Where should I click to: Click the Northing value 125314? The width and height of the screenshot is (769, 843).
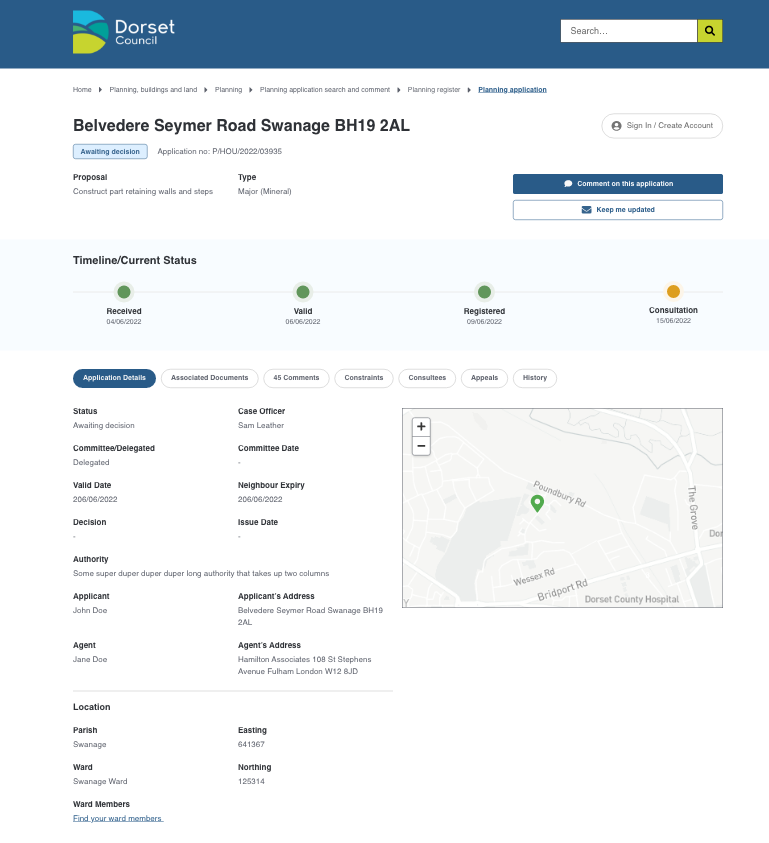click(251, 781)
